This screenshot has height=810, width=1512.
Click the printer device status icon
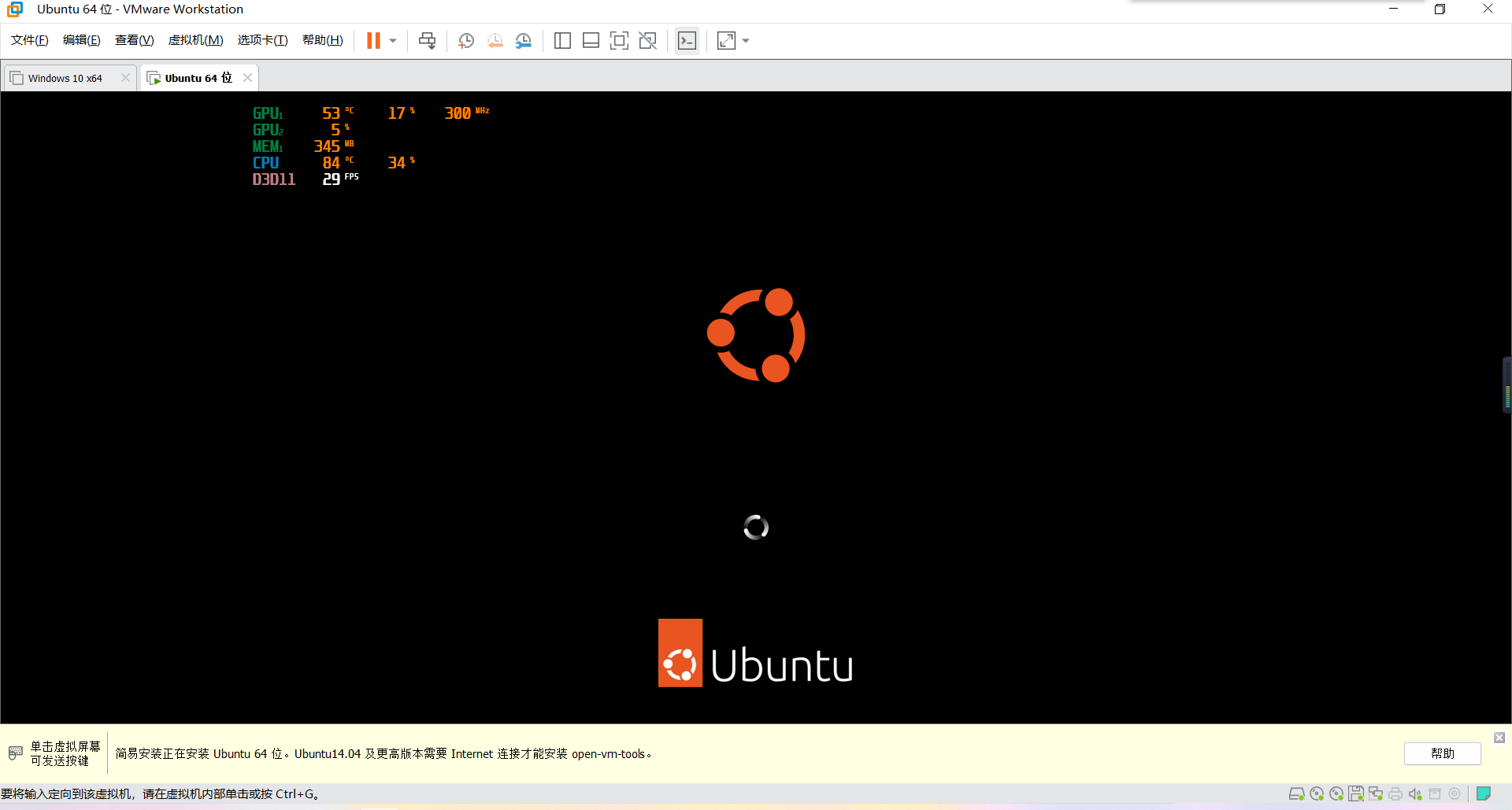pos(1395,793)
